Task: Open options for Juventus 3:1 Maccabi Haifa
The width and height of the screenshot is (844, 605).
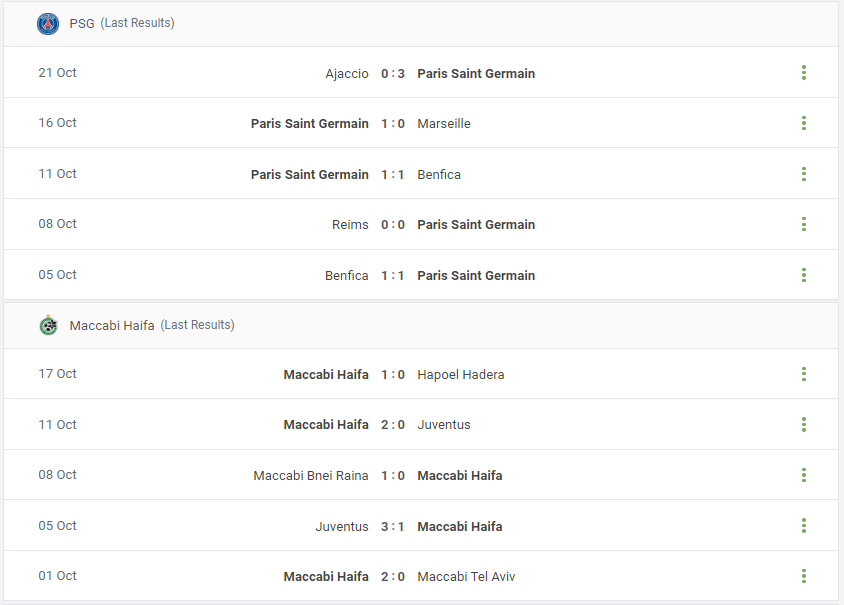Action: 804,526
